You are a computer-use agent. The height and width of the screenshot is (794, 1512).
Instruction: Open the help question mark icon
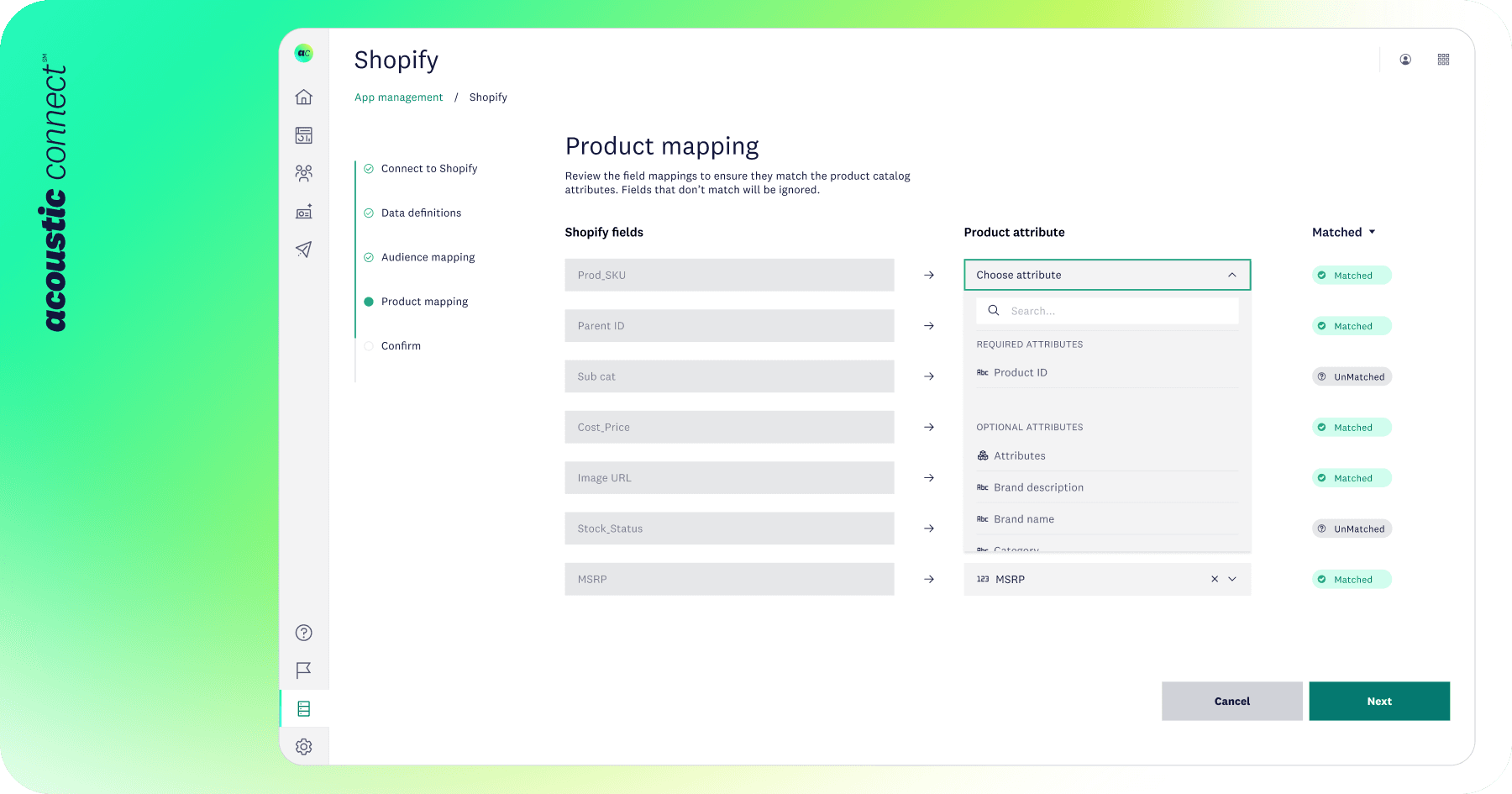(x=304, y=633)
